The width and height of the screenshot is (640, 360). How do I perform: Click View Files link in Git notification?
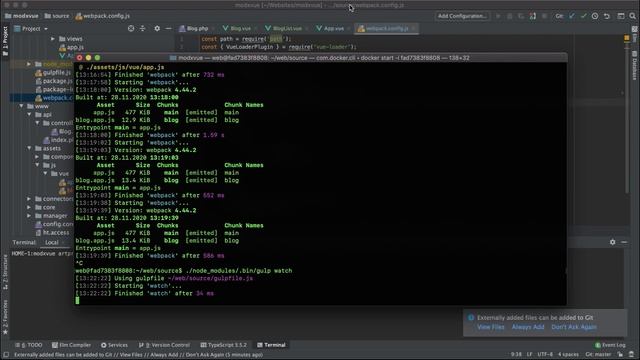coord(491,327)
